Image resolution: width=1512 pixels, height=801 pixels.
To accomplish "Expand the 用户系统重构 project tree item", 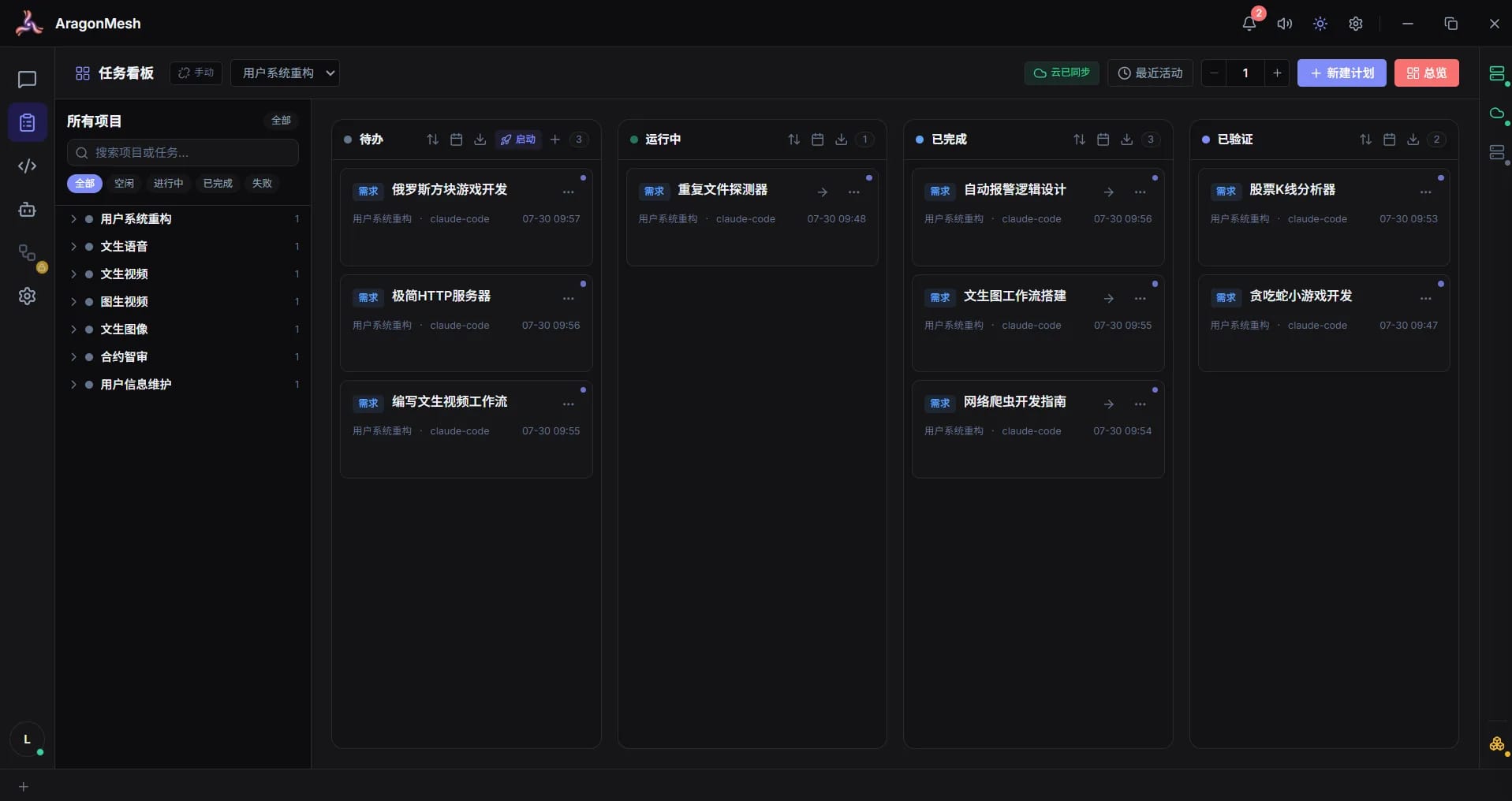I will click(73, 218).
